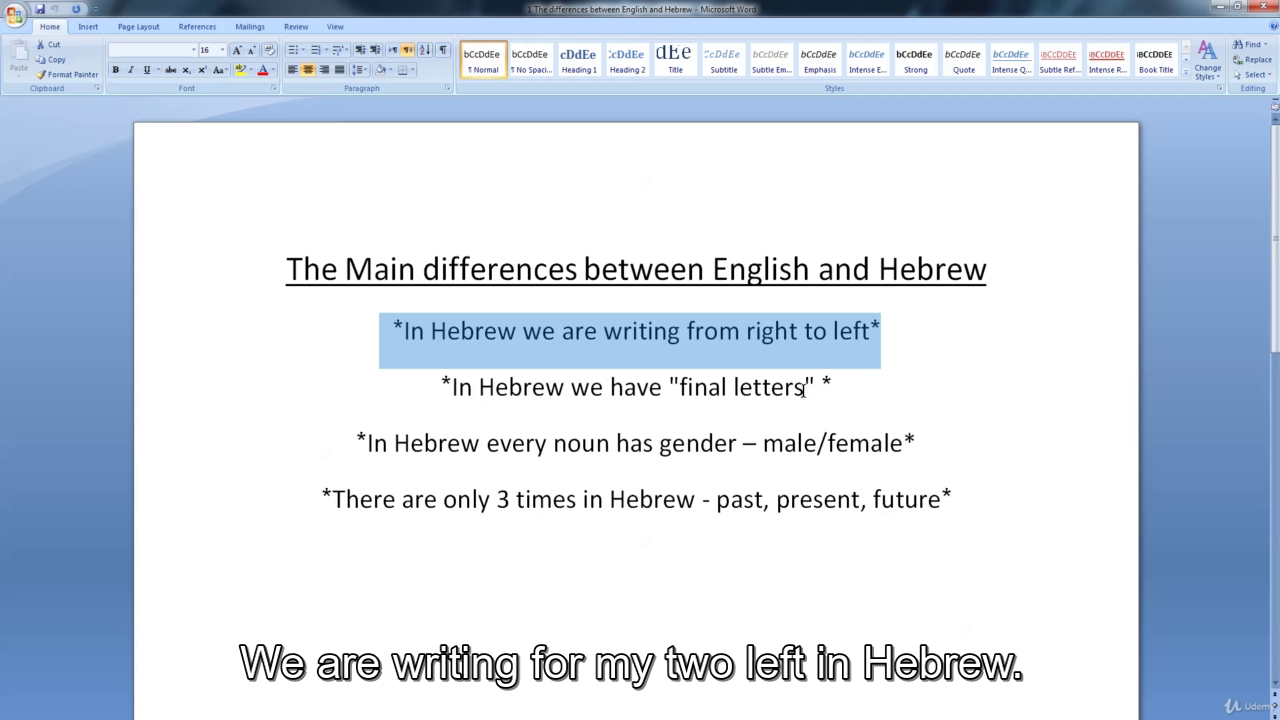Toggle show/hide paragraph marks
Viewport: 1280px width, 720px height.
pyautogui.click(x=442, y=50)
